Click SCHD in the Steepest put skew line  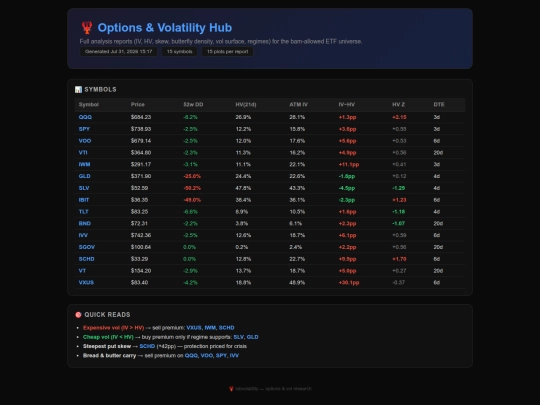click(147, 346)
